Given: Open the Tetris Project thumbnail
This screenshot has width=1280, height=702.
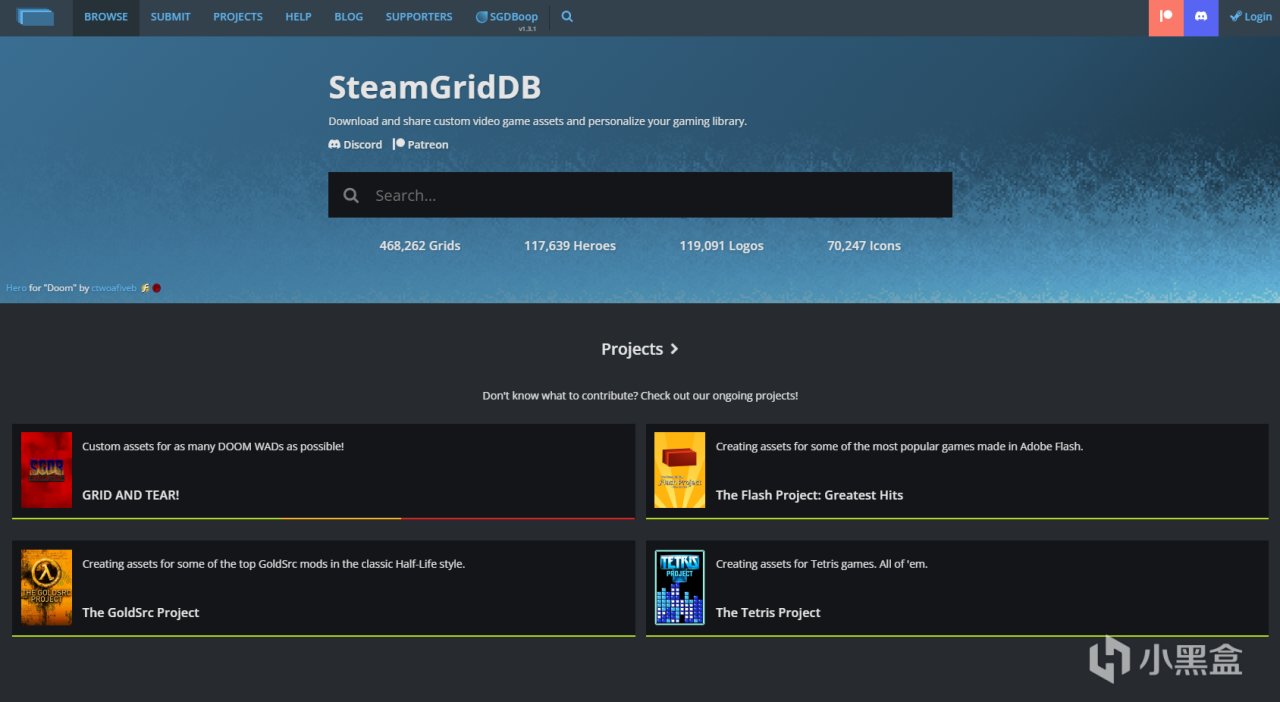Looking at the screenshot, I should point(680,587).
